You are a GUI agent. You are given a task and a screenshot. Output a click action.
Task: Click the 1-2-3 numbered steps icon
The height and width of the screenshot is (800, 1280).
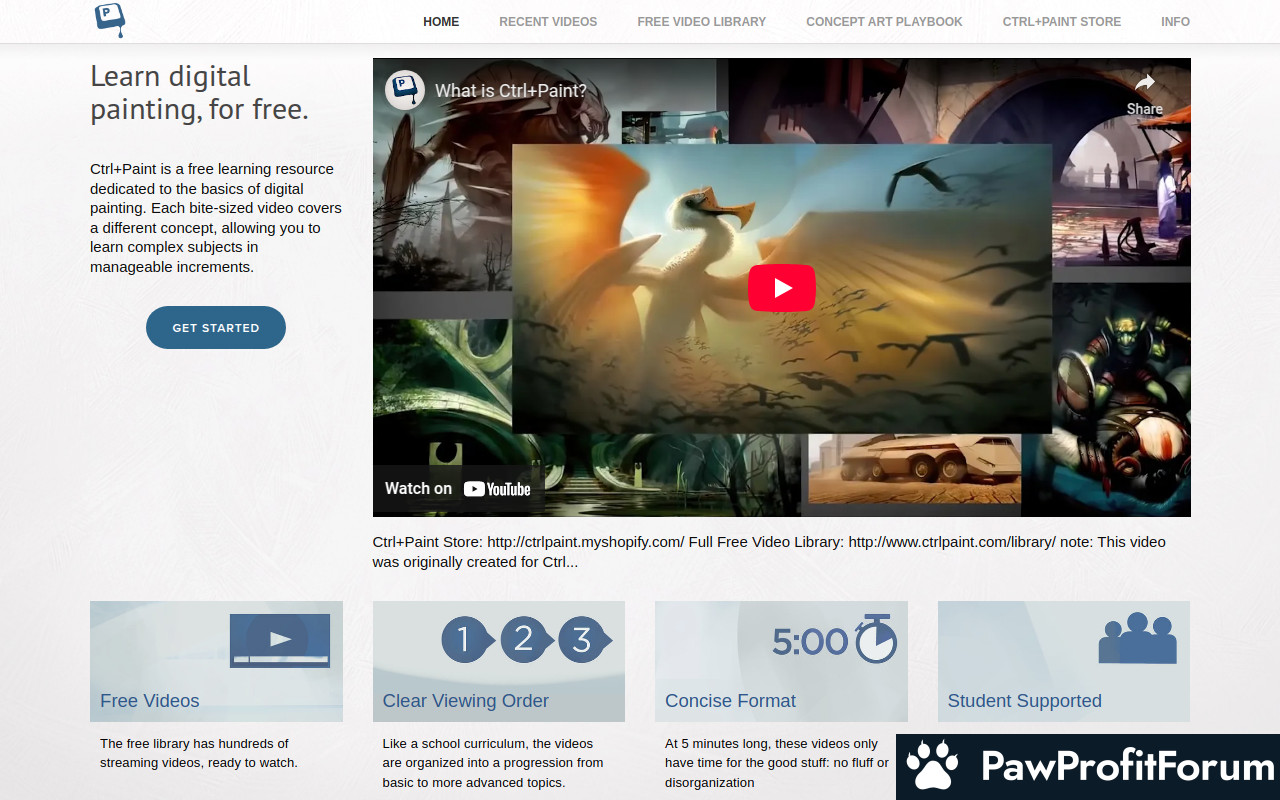[x=526, y=640]
